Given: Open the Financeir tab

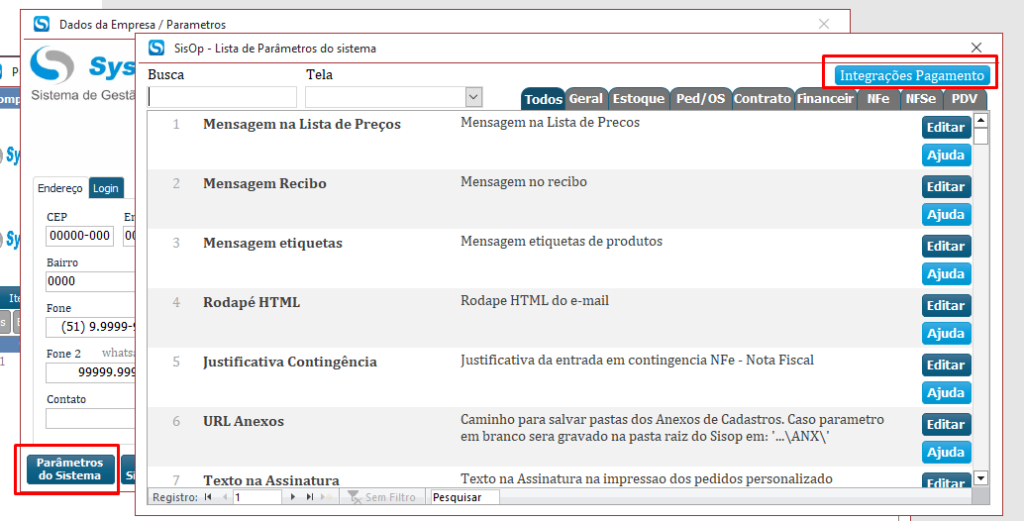Looking at the screenshot, I should click(825, 99).
